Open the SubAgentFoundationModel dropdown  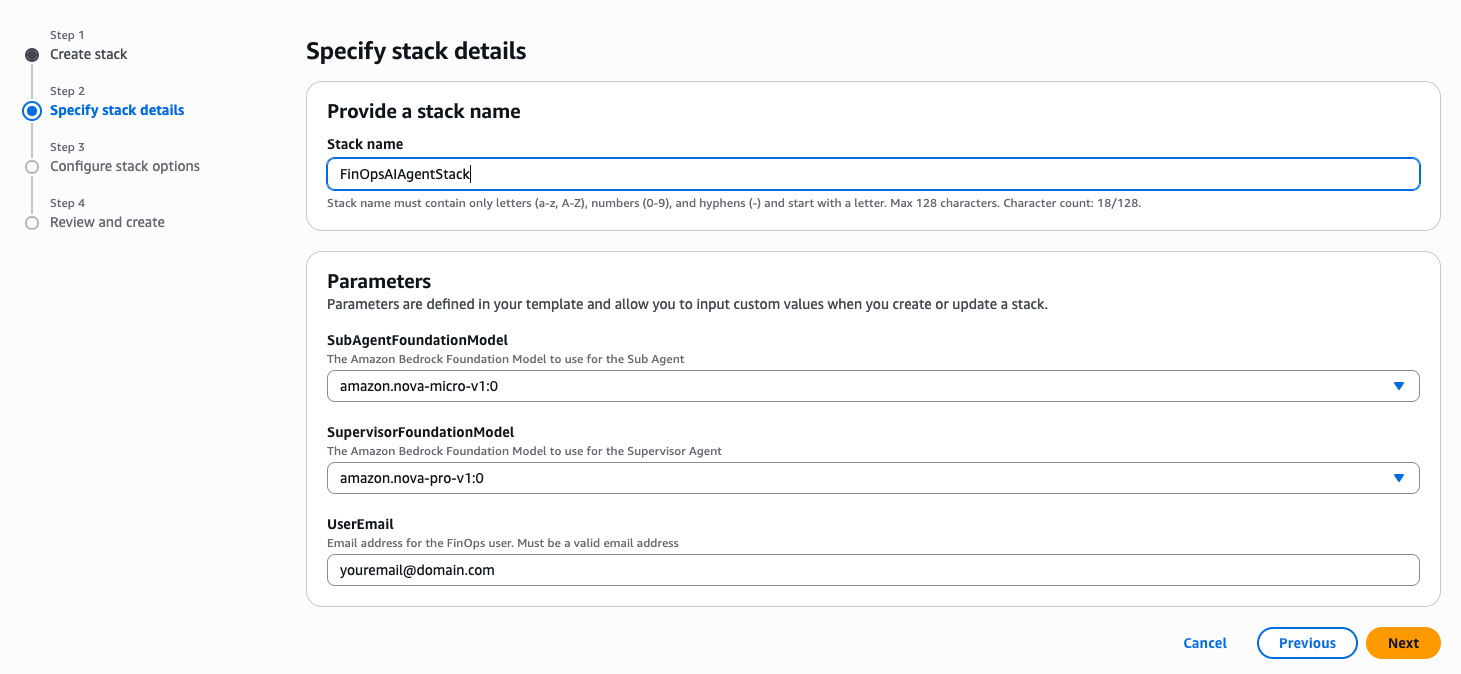pyautogui.click(x=873, y=386)
